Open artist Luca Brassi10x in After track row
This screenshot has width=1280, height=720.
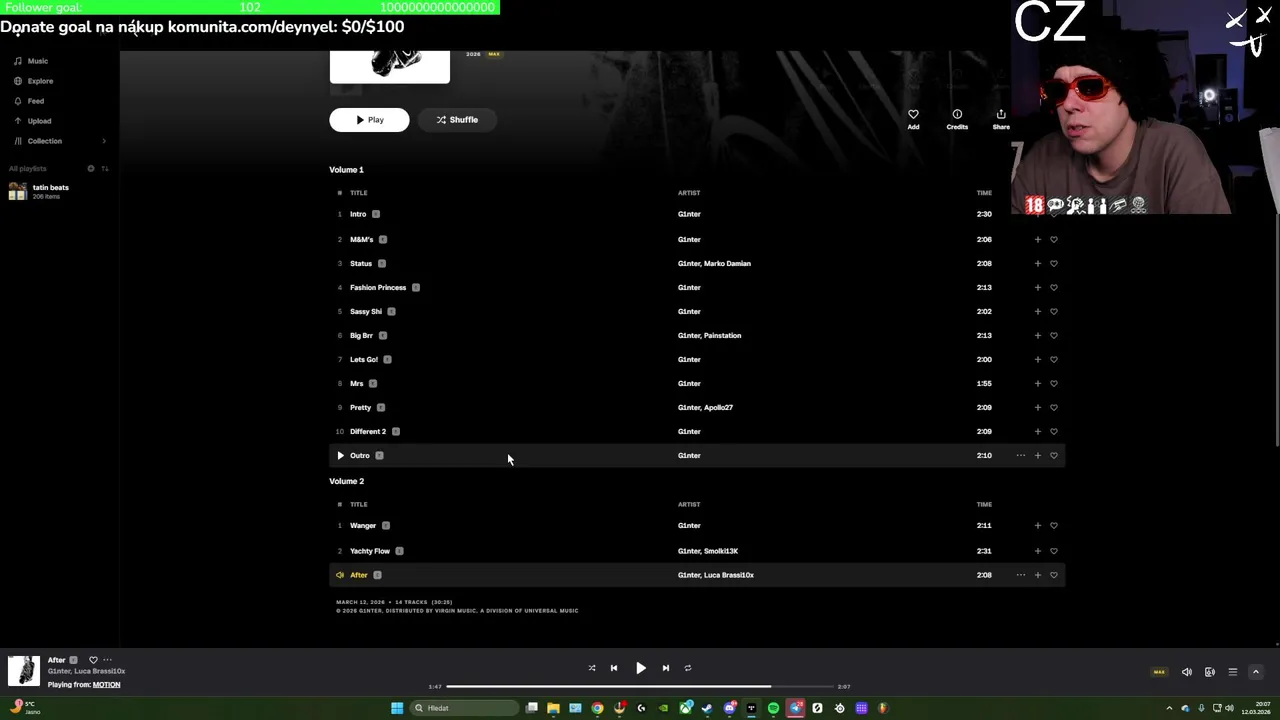(x=729, y=575)
